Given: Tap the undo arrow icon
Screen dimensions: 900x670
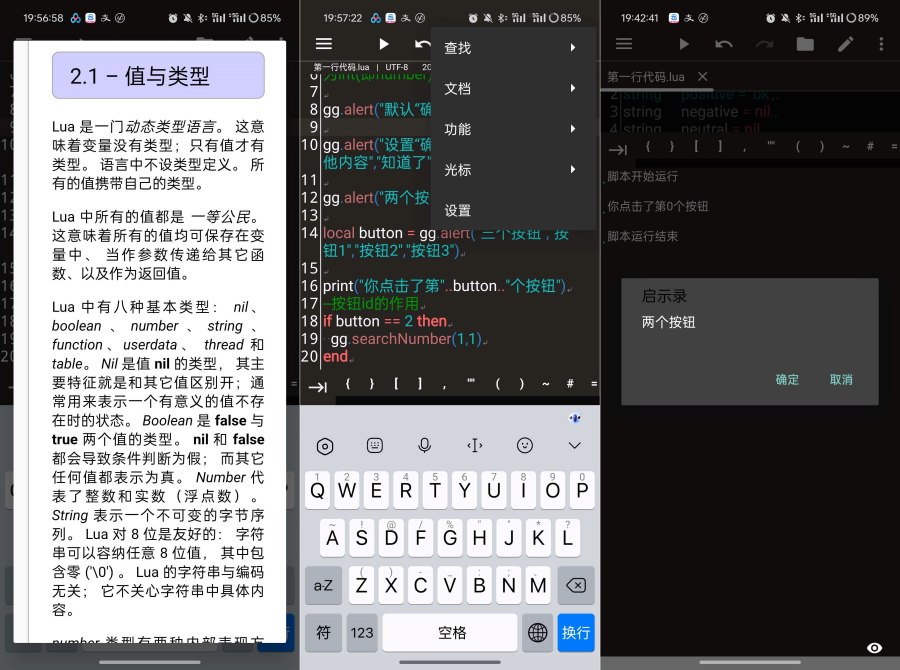Looking at the screenshot, I should 722,44.
